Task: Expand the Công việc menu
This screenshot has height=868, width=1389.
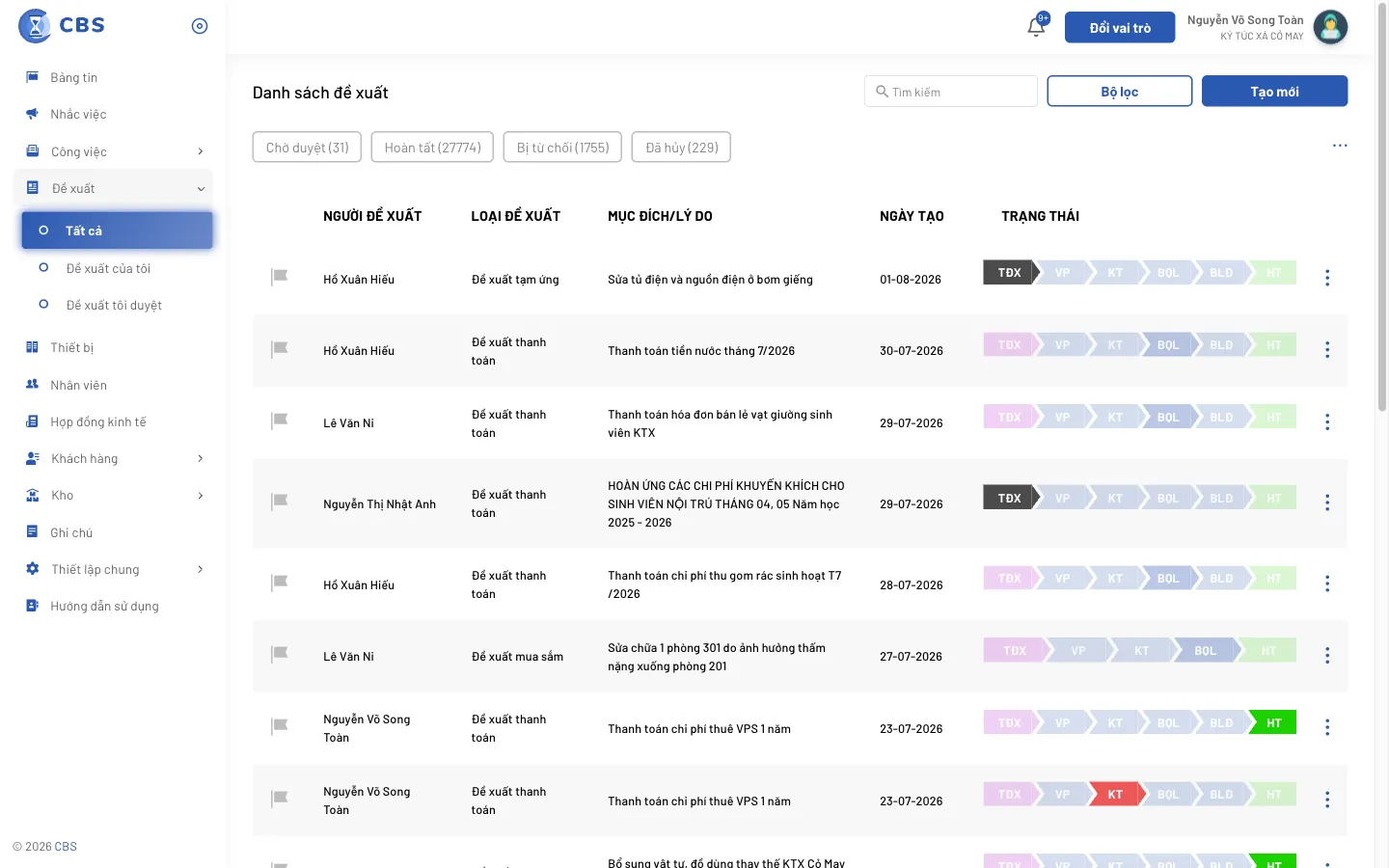Action: click(x=113, y=151)
